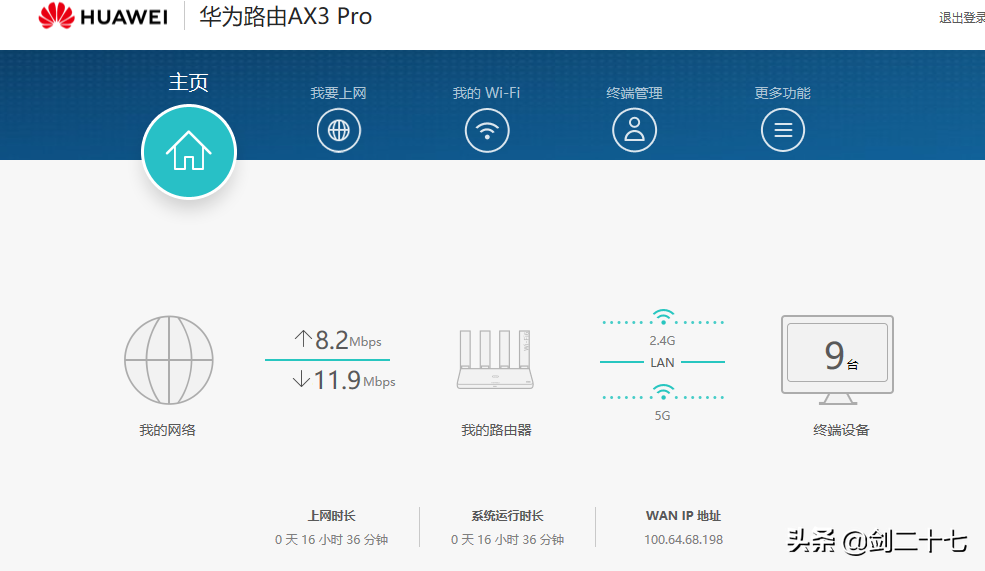
Task: Click the 5G Wi-Fi signal icon
Action: [x=663, y=392]
